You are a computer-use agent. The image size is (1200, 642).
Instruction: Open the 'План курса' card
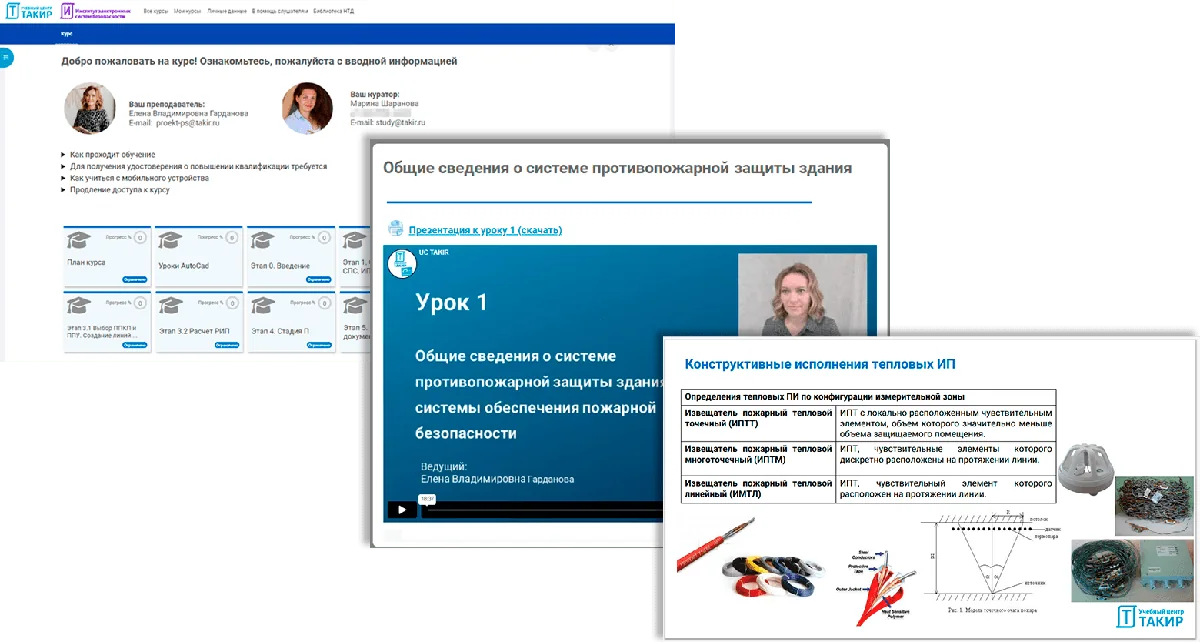click(106, 256)
